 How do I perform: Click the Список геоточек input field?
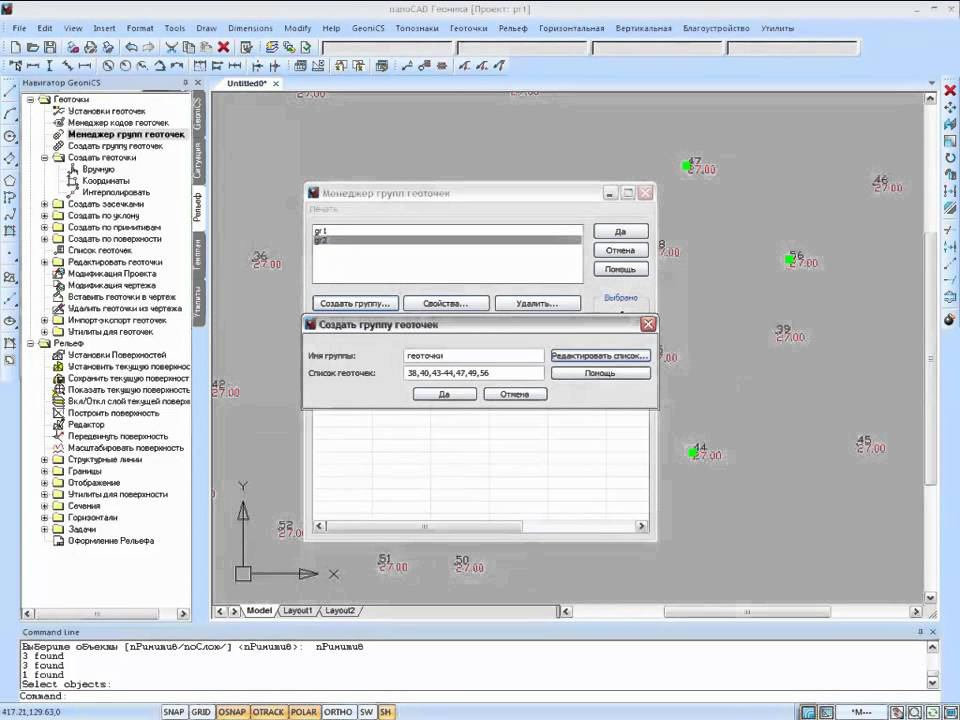pos(474,373)
